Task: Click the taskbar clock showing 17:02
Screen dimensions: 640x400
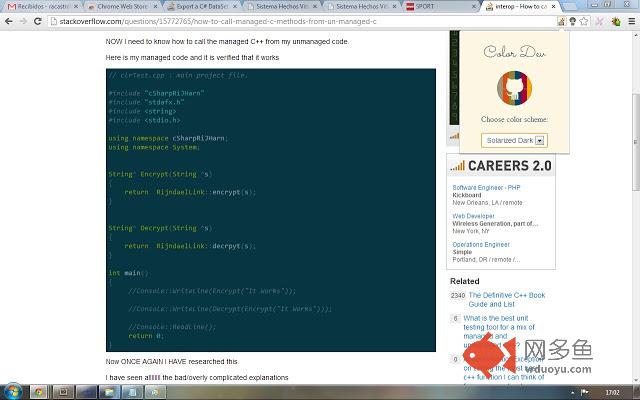Action: [x=612, y=393]
